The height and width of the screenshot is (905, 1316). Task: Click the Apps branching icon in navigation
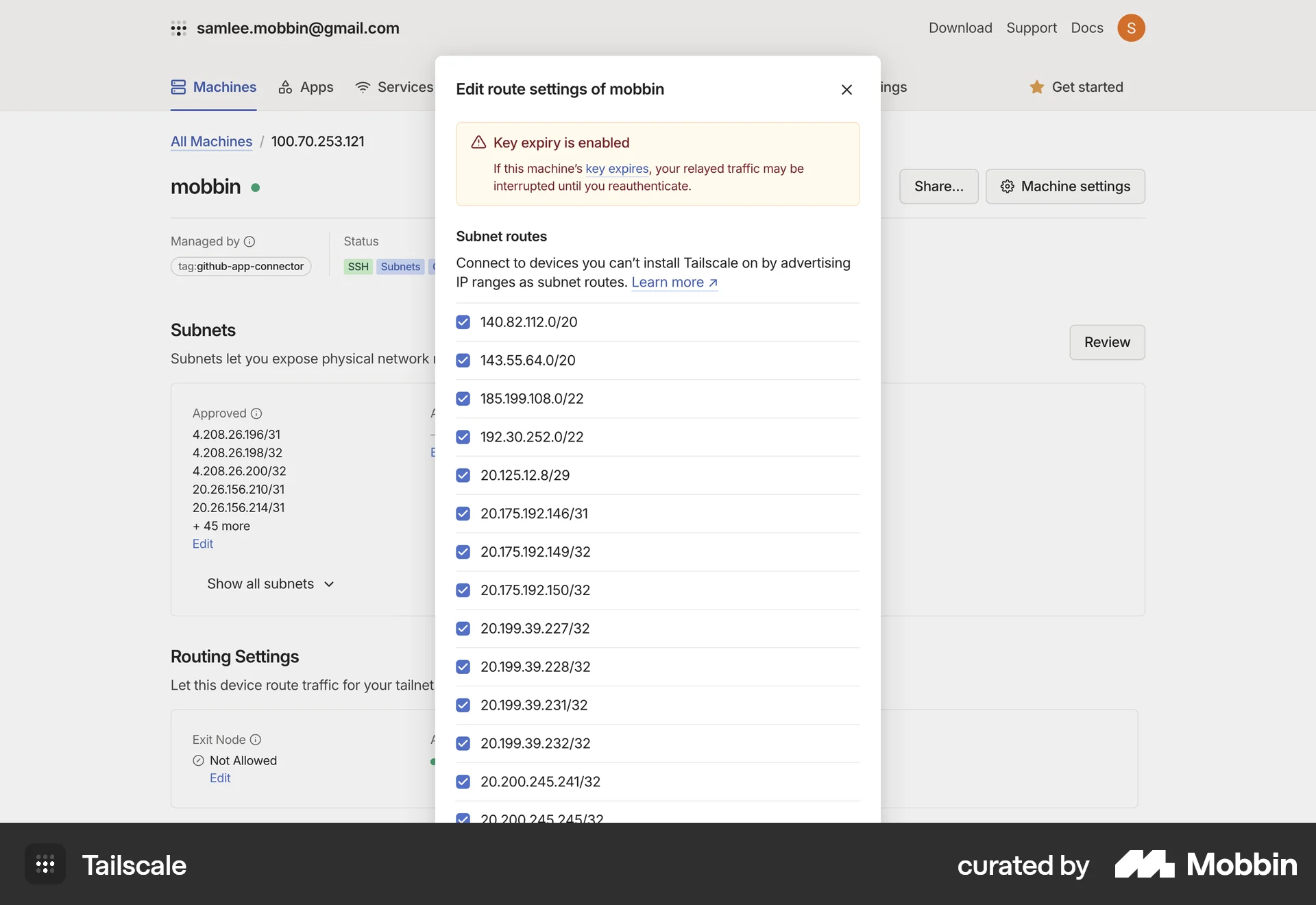pos(286,87)
